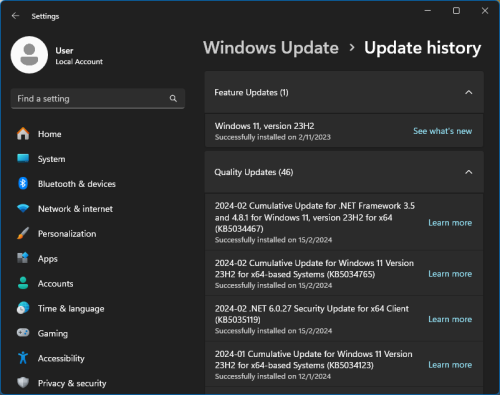500x395 pixels.
Task: Click the Feature Updates (1) header
Action: 344,92
